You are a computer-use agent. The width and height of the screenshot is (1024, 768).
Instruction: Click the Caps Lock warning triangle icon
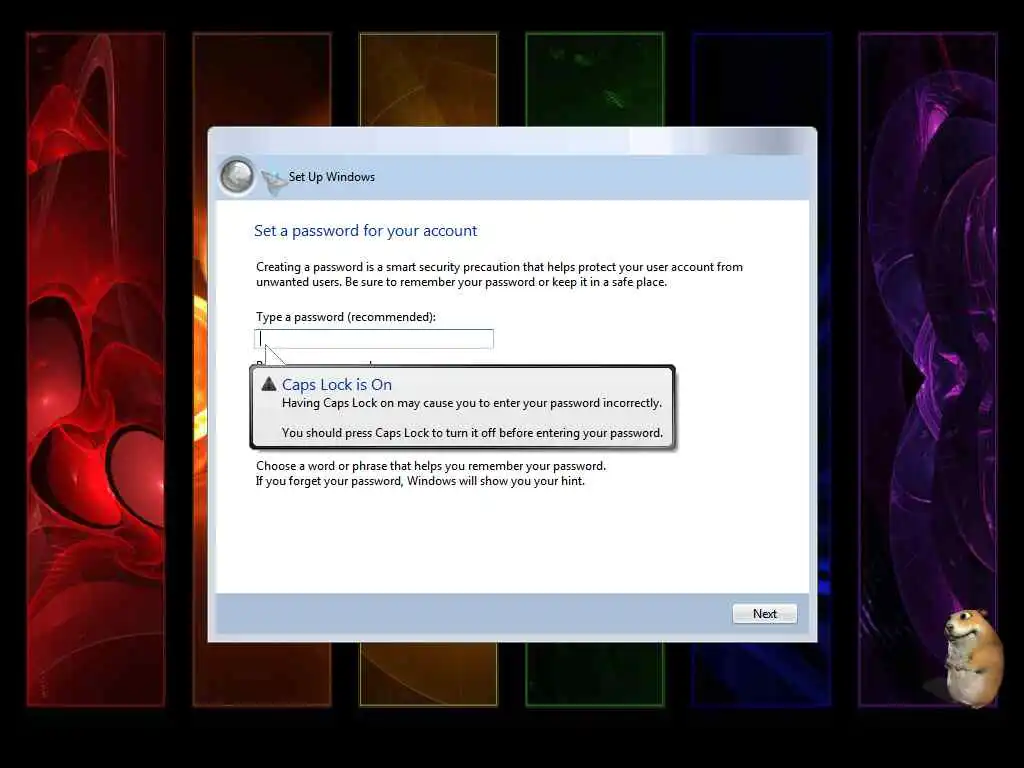coord(269,384)
